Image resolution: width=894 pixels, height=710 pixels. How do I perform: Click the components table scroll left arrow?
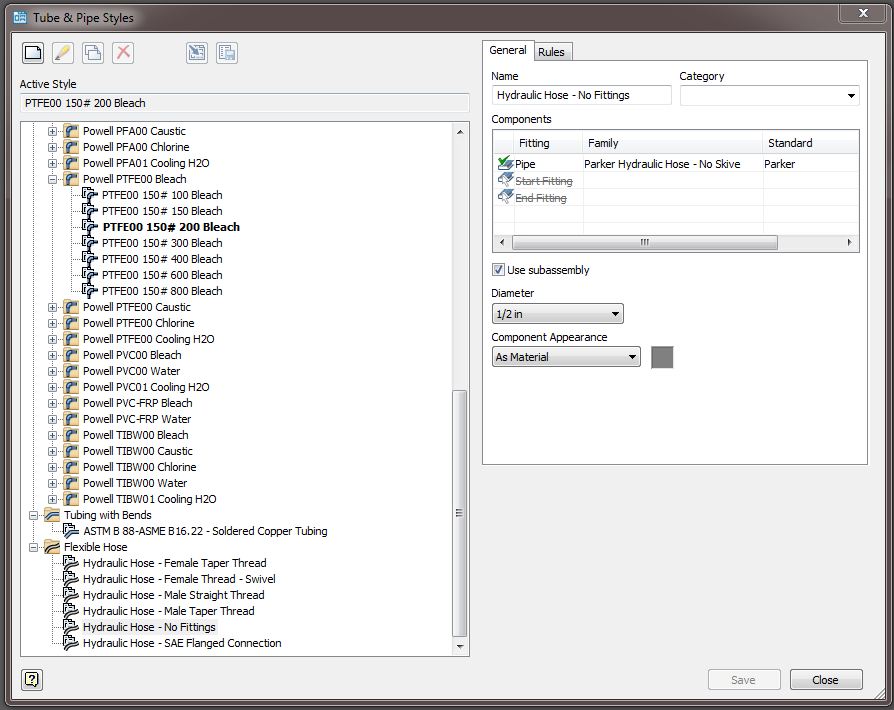tap(502, 242)
